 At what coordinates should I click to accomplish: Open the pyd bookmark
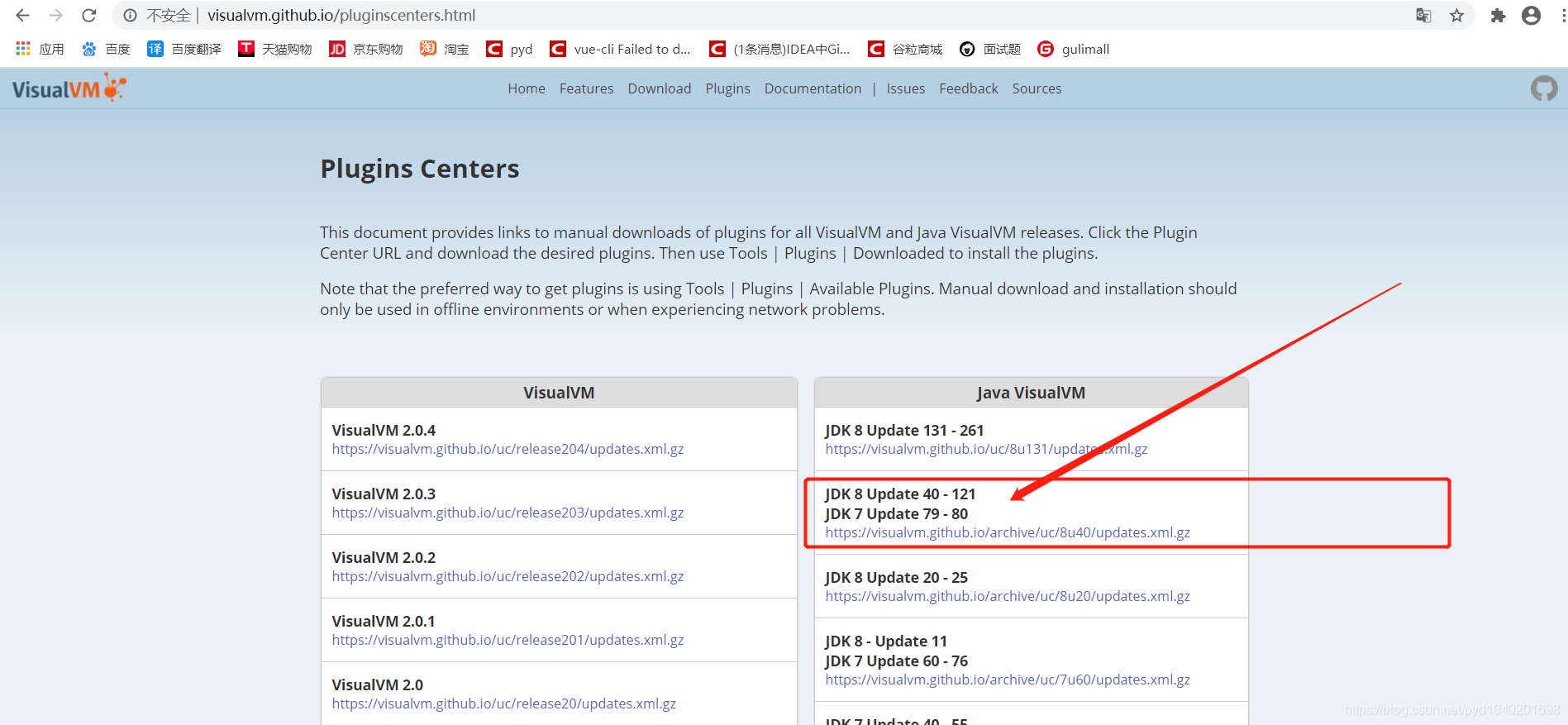[x=510, y=50]
